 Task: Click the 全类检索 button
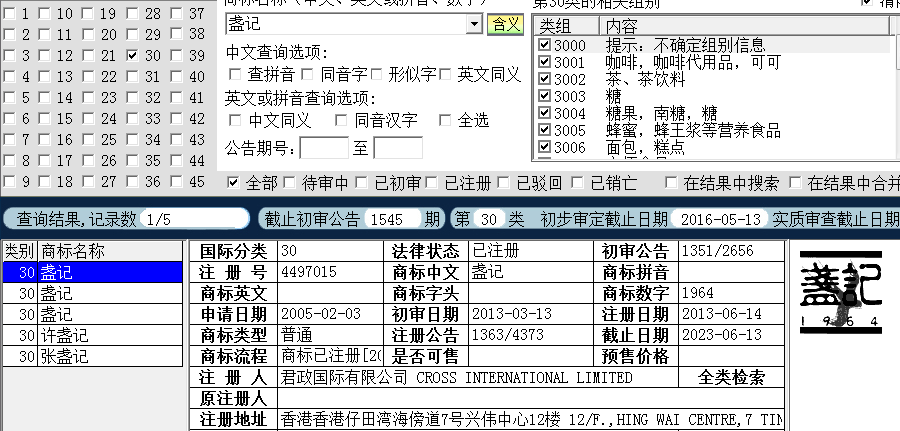coord(731,377)
